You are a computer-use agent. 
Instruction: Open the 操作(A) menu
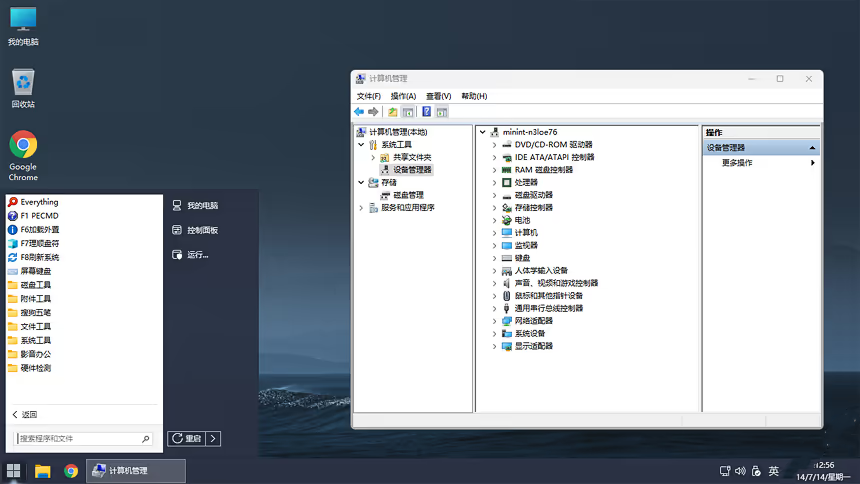point(403,96)
